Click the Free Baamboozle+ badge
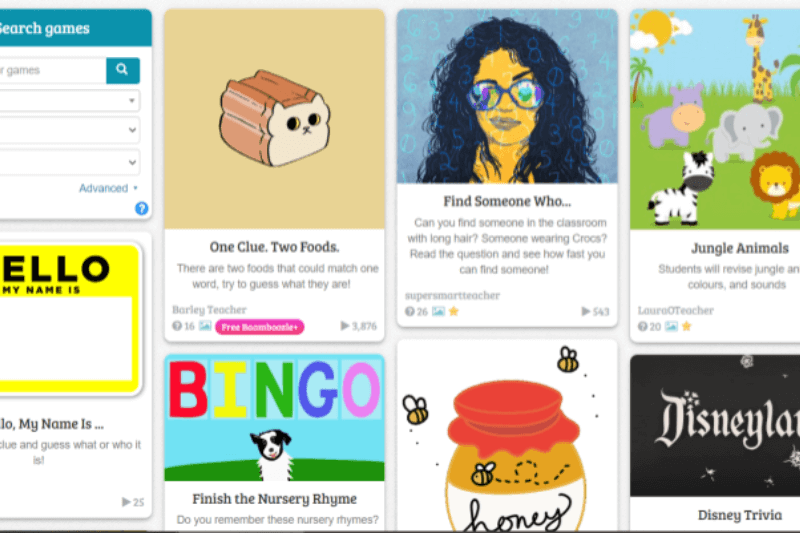Screen dimensions: 800x533 260,327
